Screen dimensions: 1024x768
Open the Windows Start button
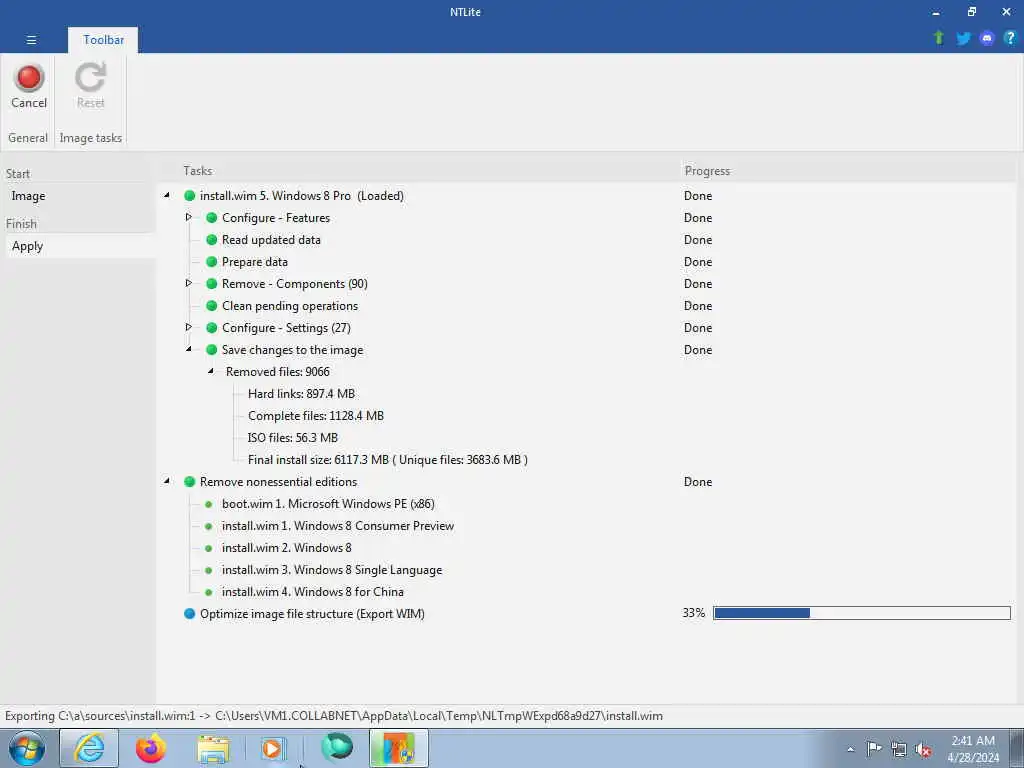(x=27, y=748)
